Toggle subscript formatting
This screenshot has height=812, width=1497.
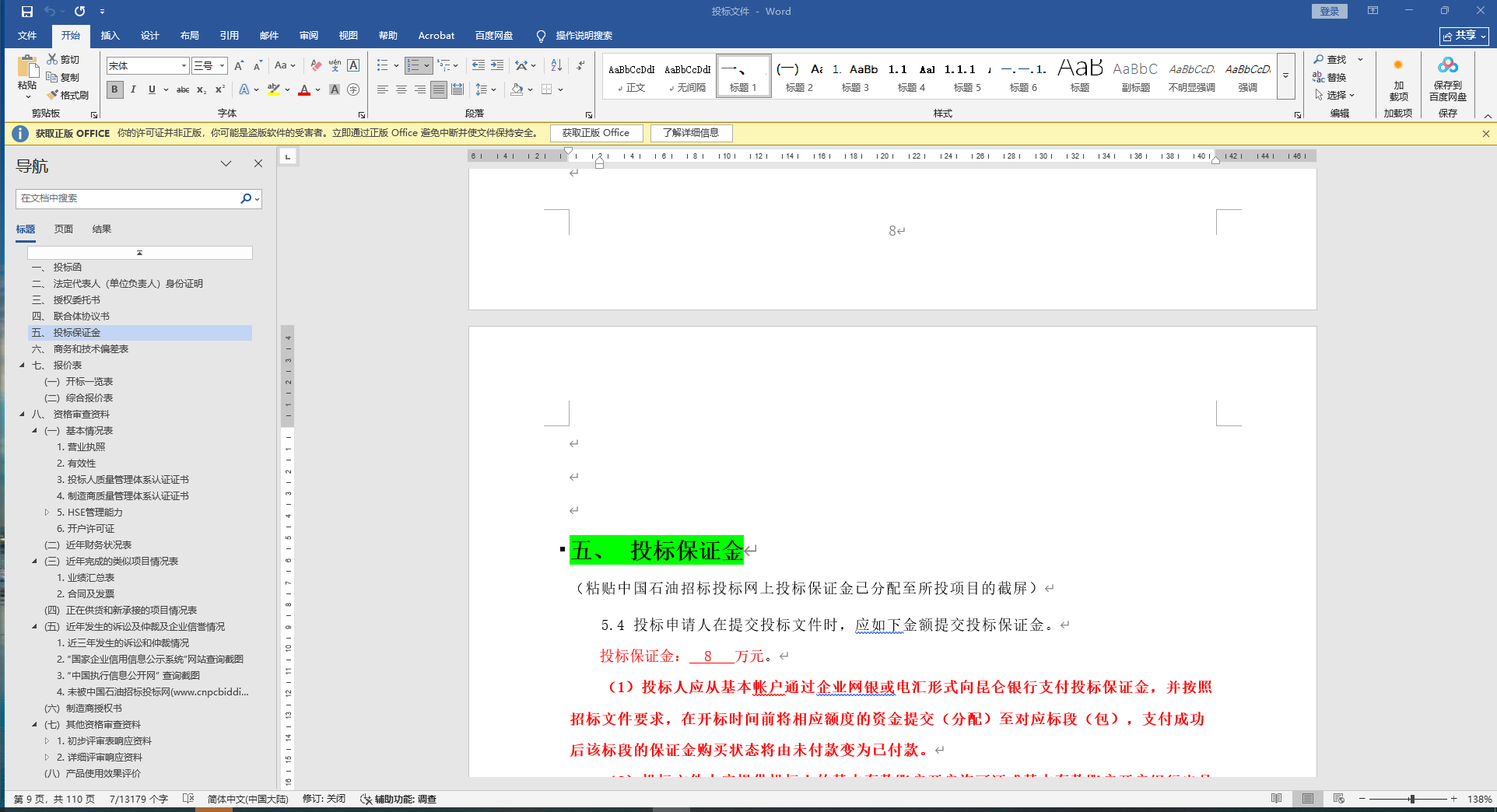pyautogui.click(x=202, y=89)
